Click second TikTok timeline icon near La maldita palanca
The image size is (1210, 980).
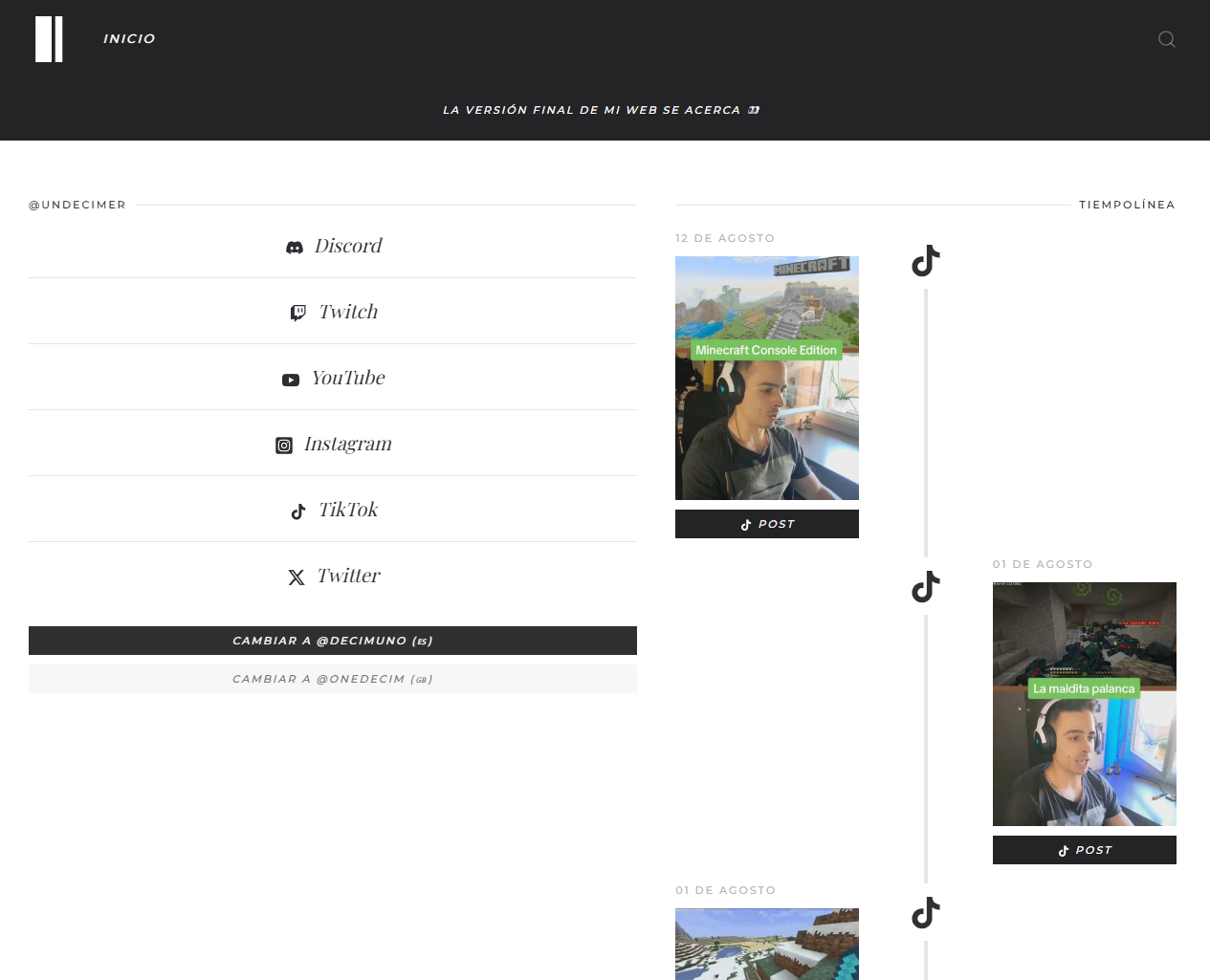tap(925, 586)
